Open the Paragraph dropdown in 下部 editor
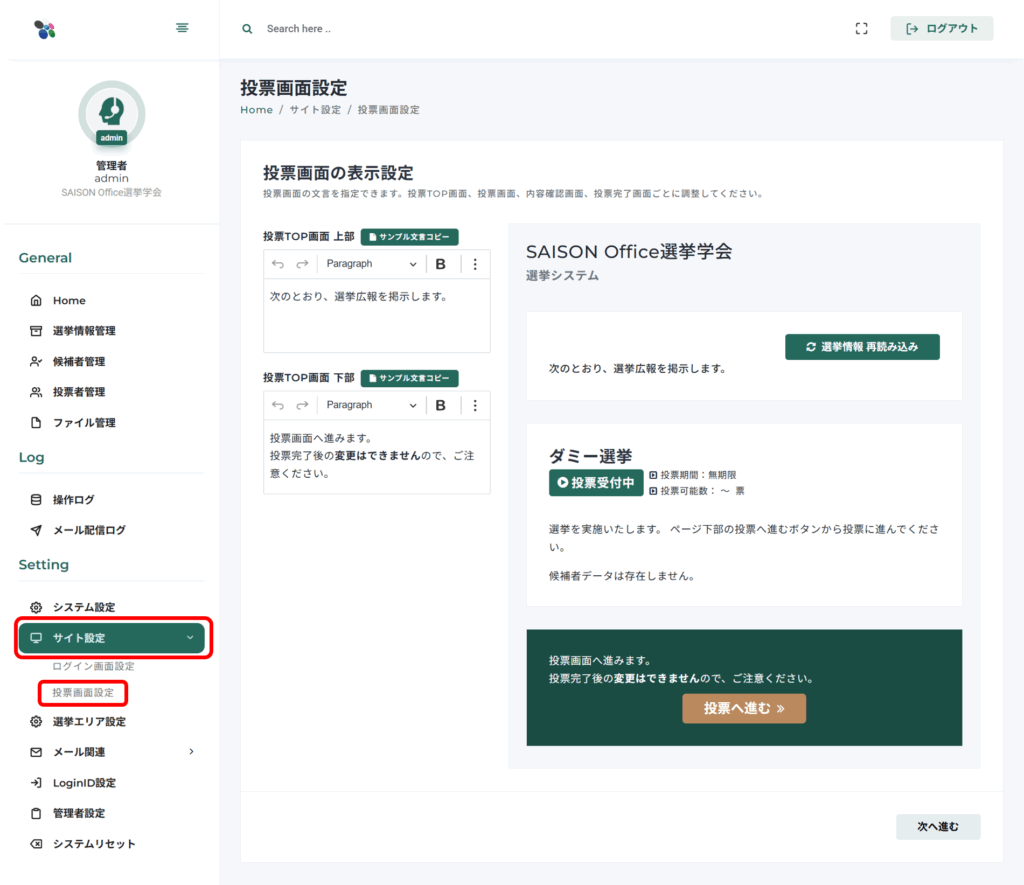 tap(372, 406)
